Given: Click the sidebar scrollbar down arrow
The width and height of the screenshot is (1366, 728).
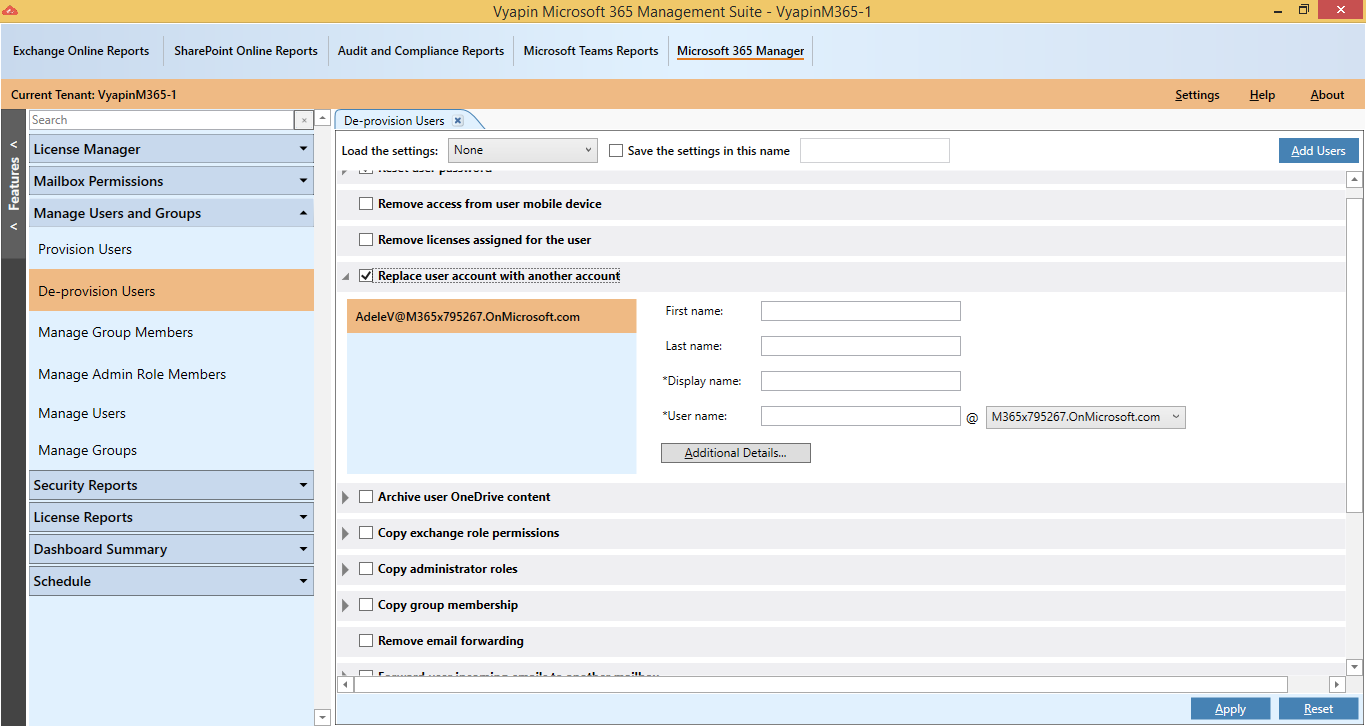Looking at the screenshot, I should (322, 717).
